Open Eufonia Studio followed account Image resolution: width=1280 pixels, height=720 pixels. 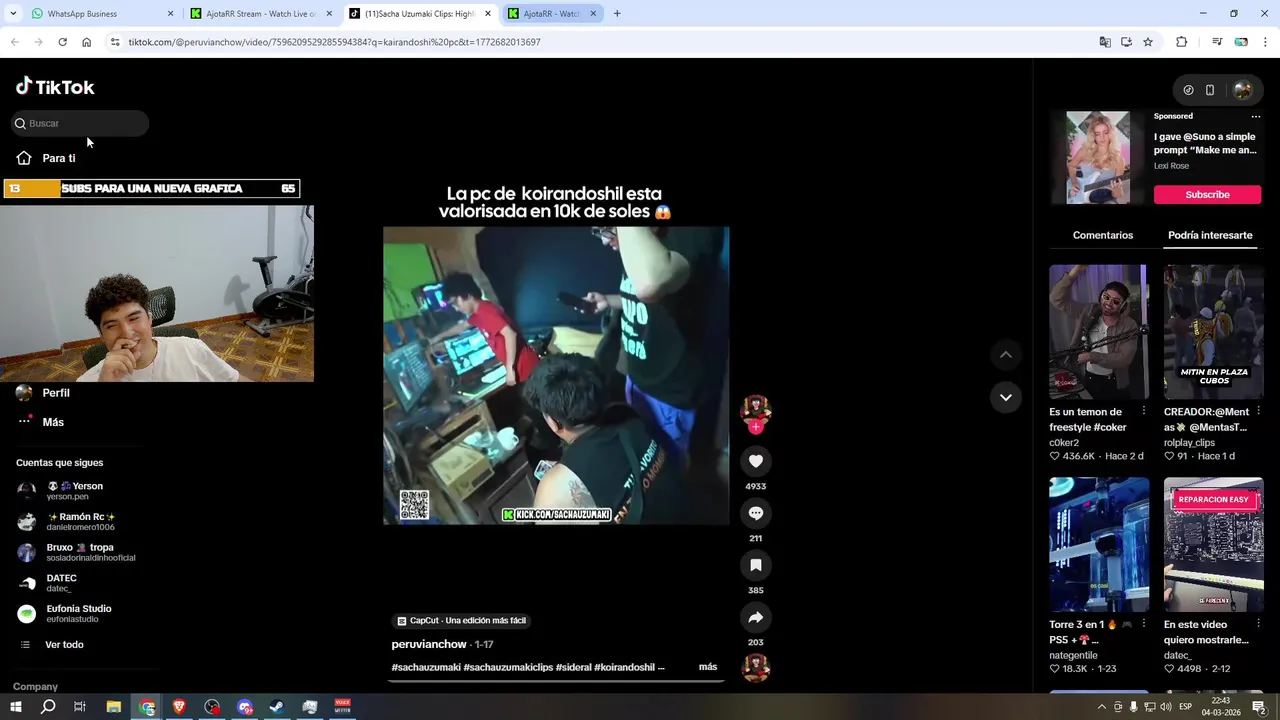tap(80, 613)
